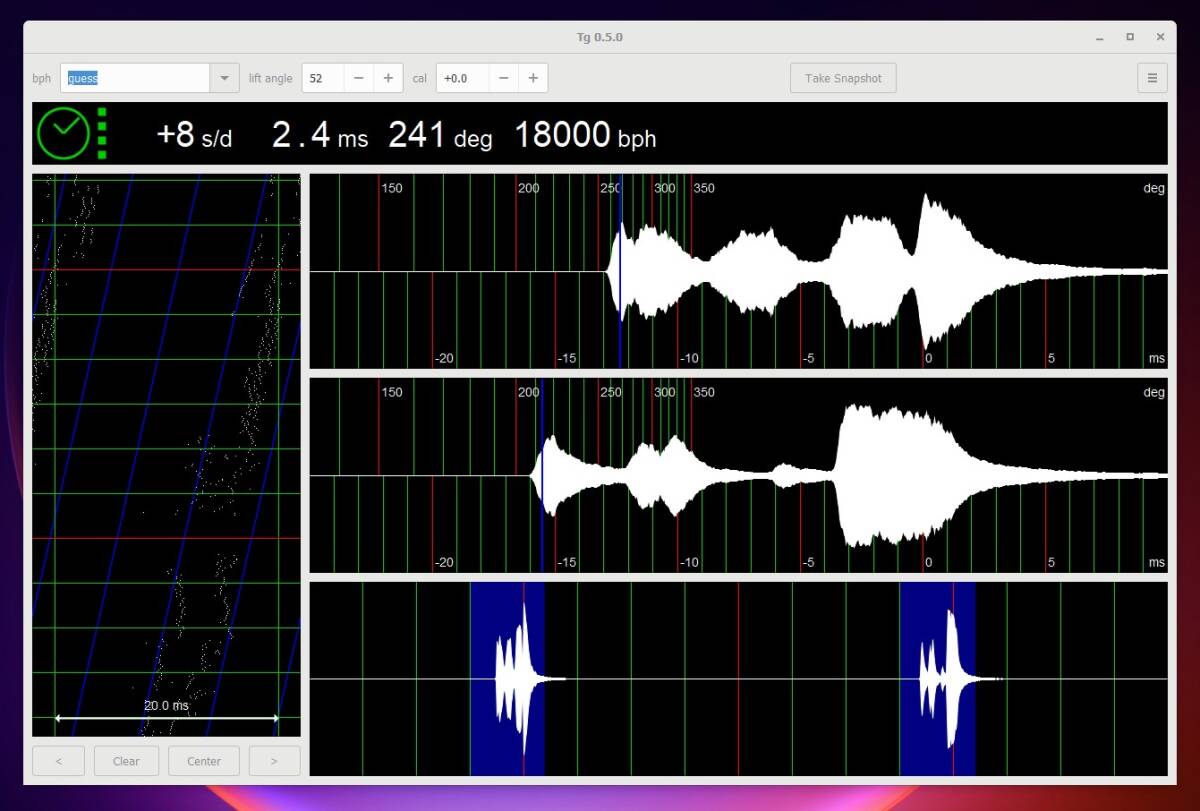Click the green clock status icon
The height and width of the screenshot is (811, 1200).
(64, 134)
